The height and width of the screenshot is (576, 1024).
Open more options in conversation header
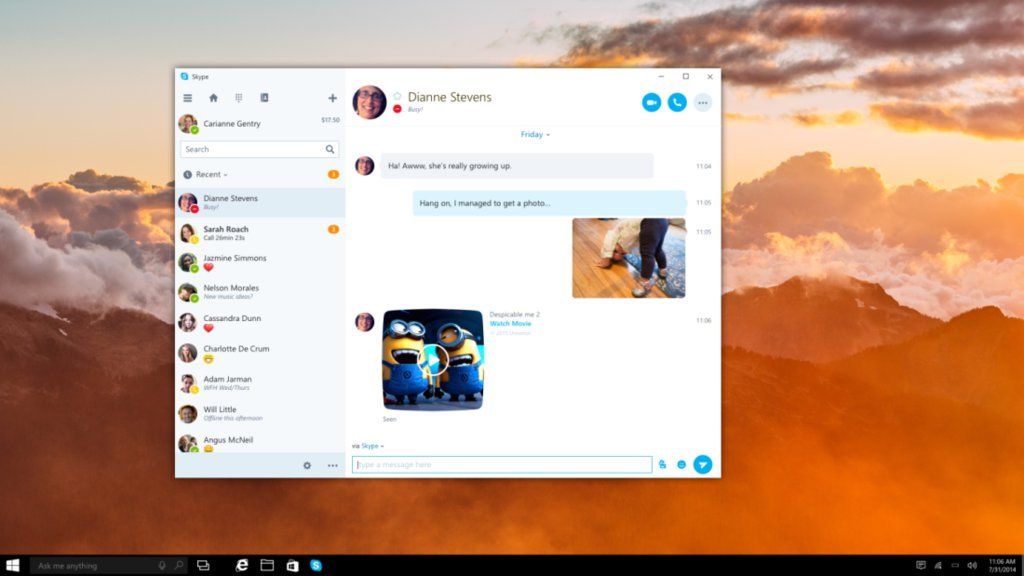703,102
